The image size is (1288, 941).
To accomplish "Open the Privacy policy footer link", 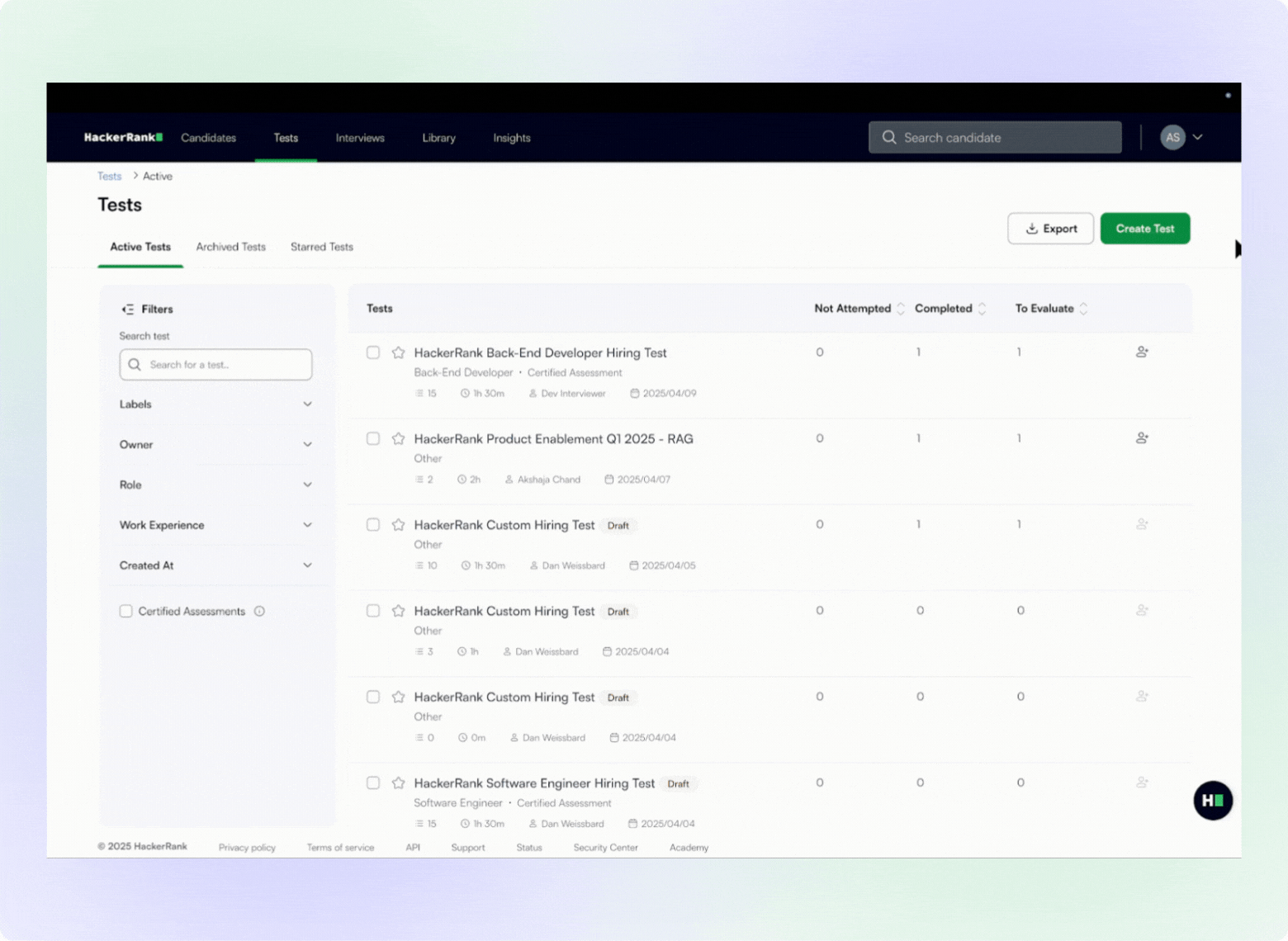I will coord(247,848).
